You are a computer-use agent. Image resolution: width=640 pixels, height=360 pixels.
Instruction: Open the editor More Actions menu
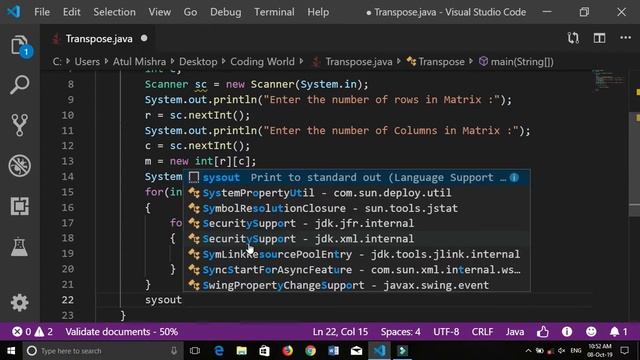(x=625, y=38)
